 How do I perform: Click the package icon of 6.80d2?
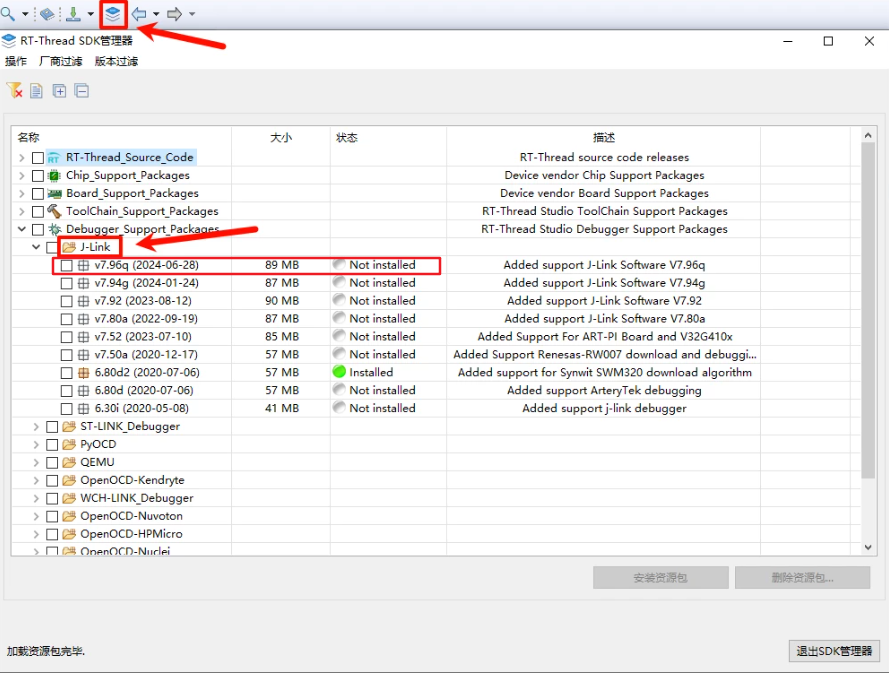(83, 373)
